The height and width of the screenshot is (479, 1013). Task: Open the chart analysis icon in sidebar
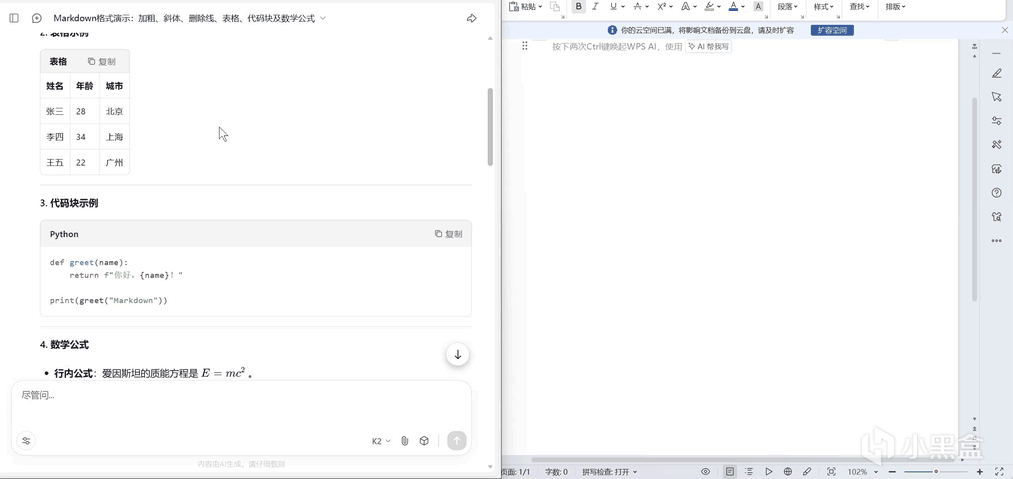click(x=996, y=169)
